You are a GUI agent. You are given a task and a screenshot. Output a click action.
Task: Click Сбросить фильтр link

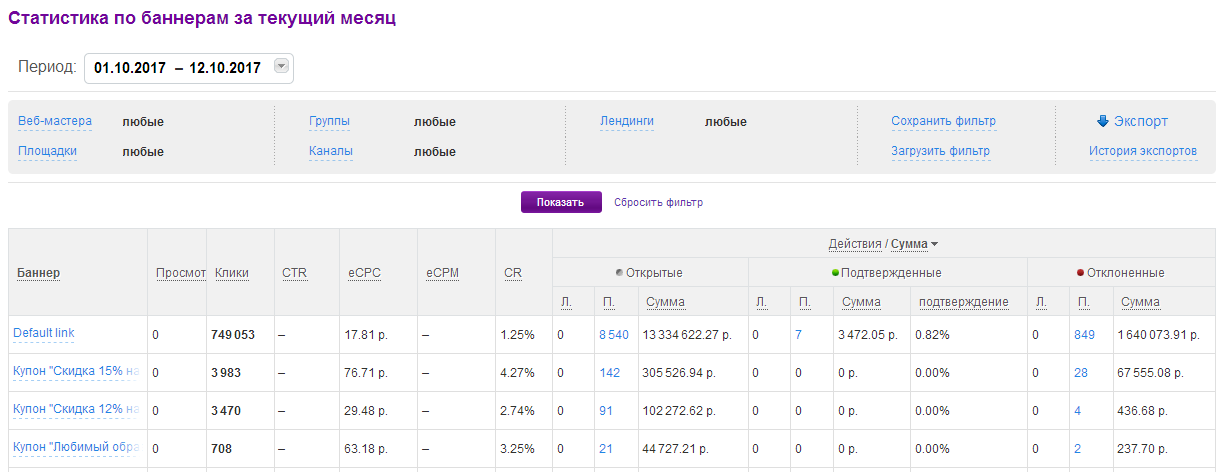tap(658, 202)
